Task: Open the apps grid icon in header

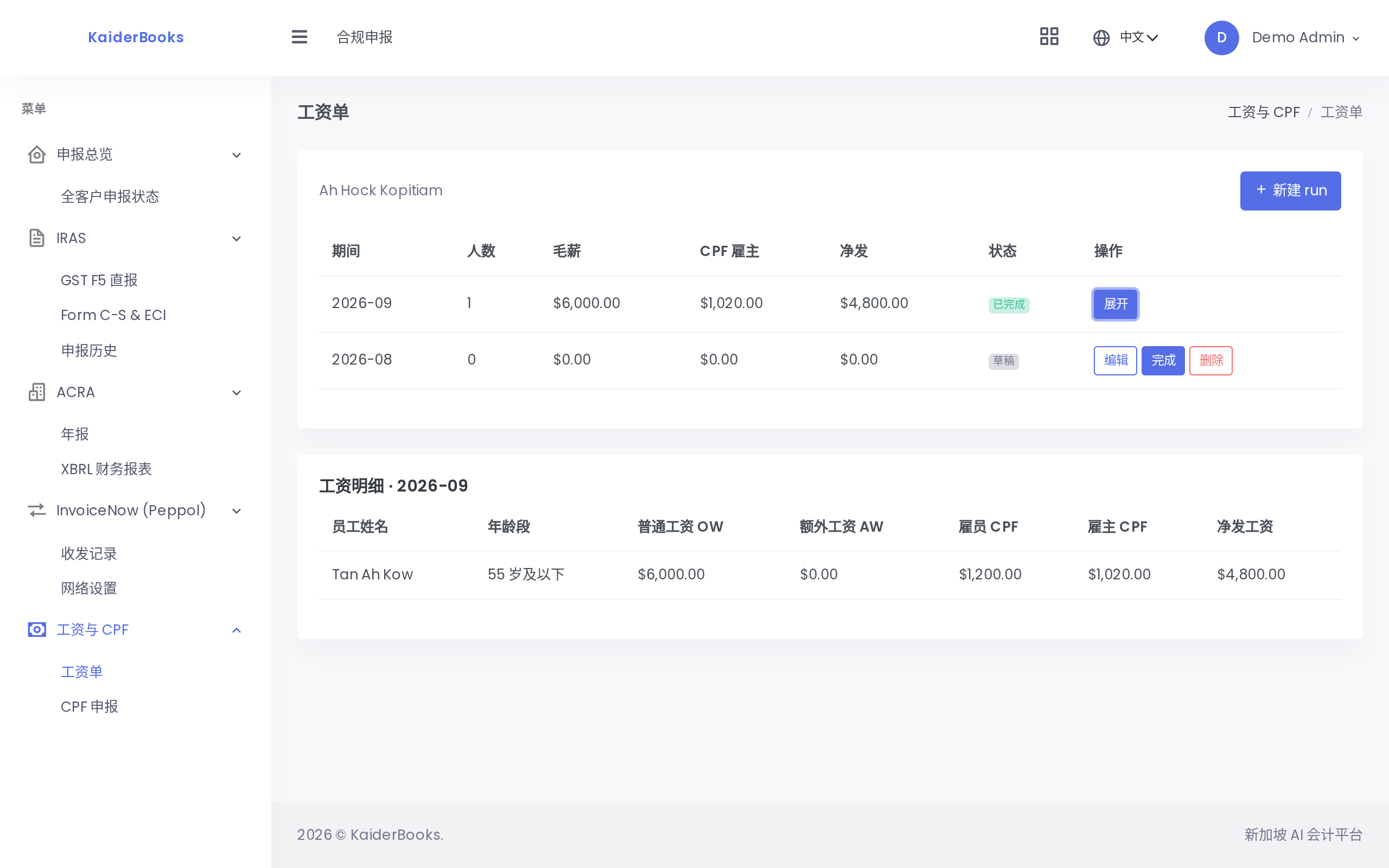Action: coord(1049,37)
